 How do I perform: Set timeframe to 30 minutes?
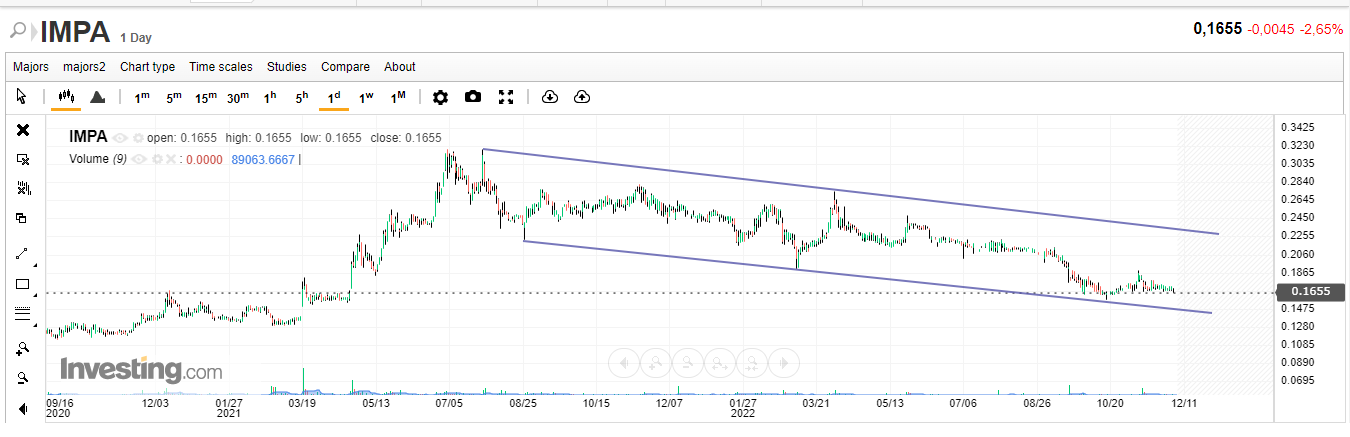pyautogui.click(x=238, y=97)
